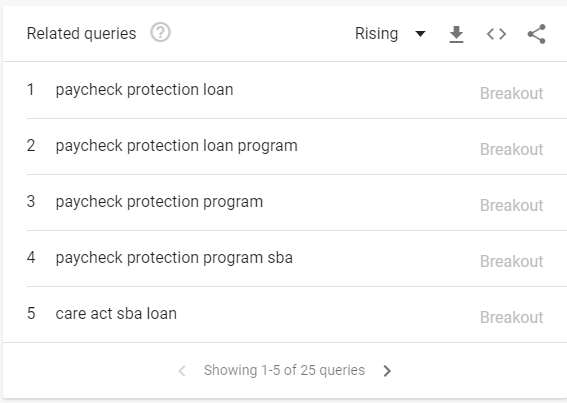
Task: Go to next page of queries
Action: (387, 370)
